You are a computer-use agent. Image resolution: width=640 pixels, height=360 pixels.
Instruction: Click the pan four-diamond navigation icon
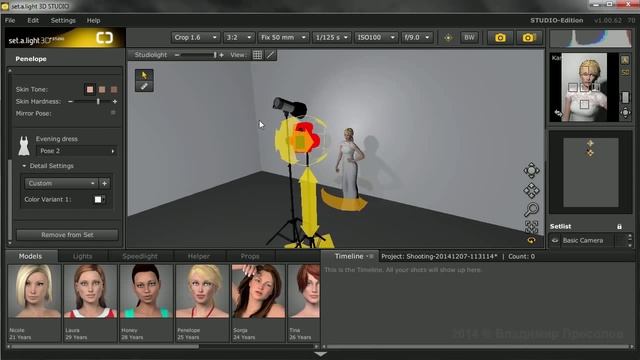(x=531, y=190)
